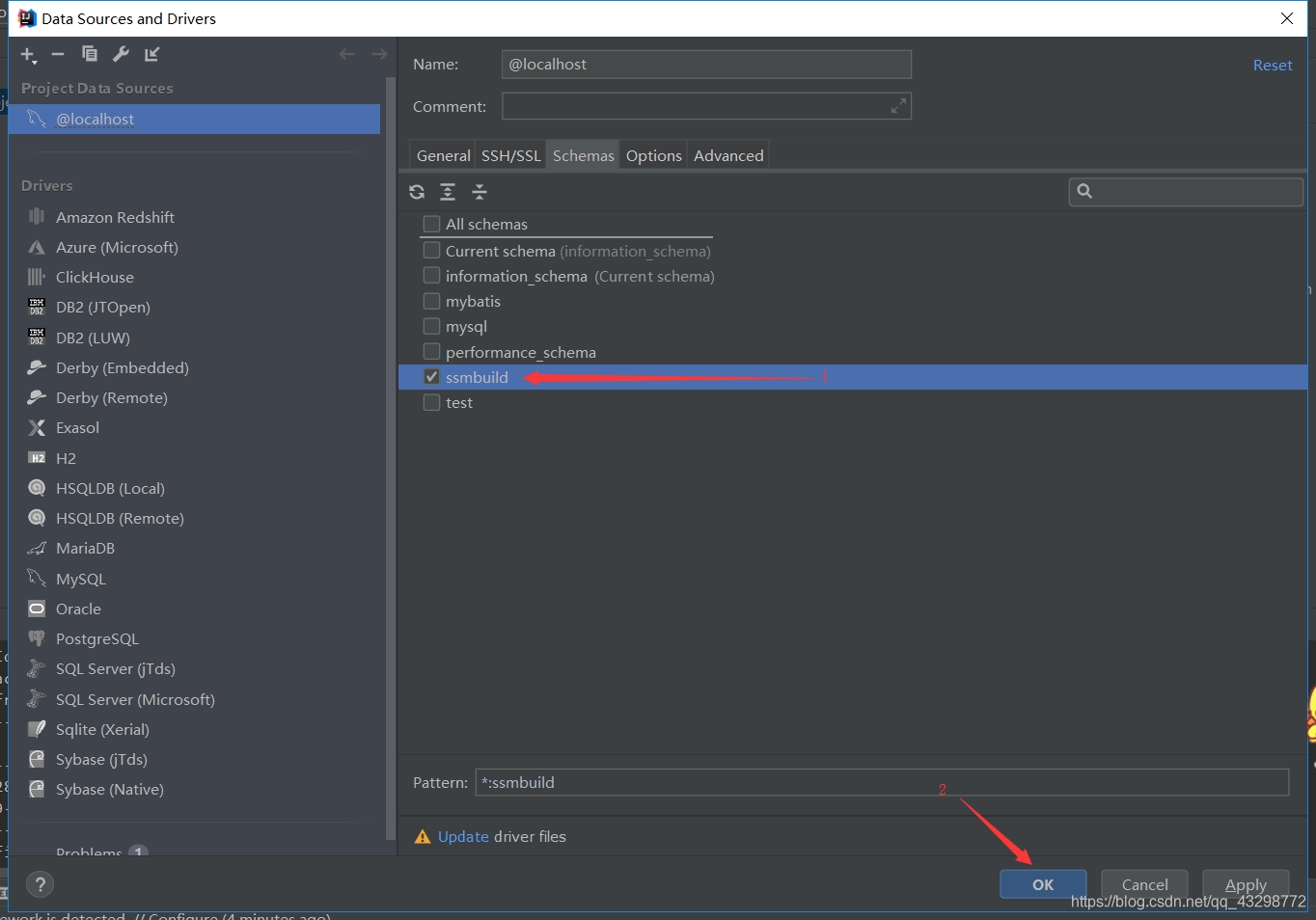Open the SSH/SSL tab
This screenshot has height=920, width=1316.
(x=511, y=155)
